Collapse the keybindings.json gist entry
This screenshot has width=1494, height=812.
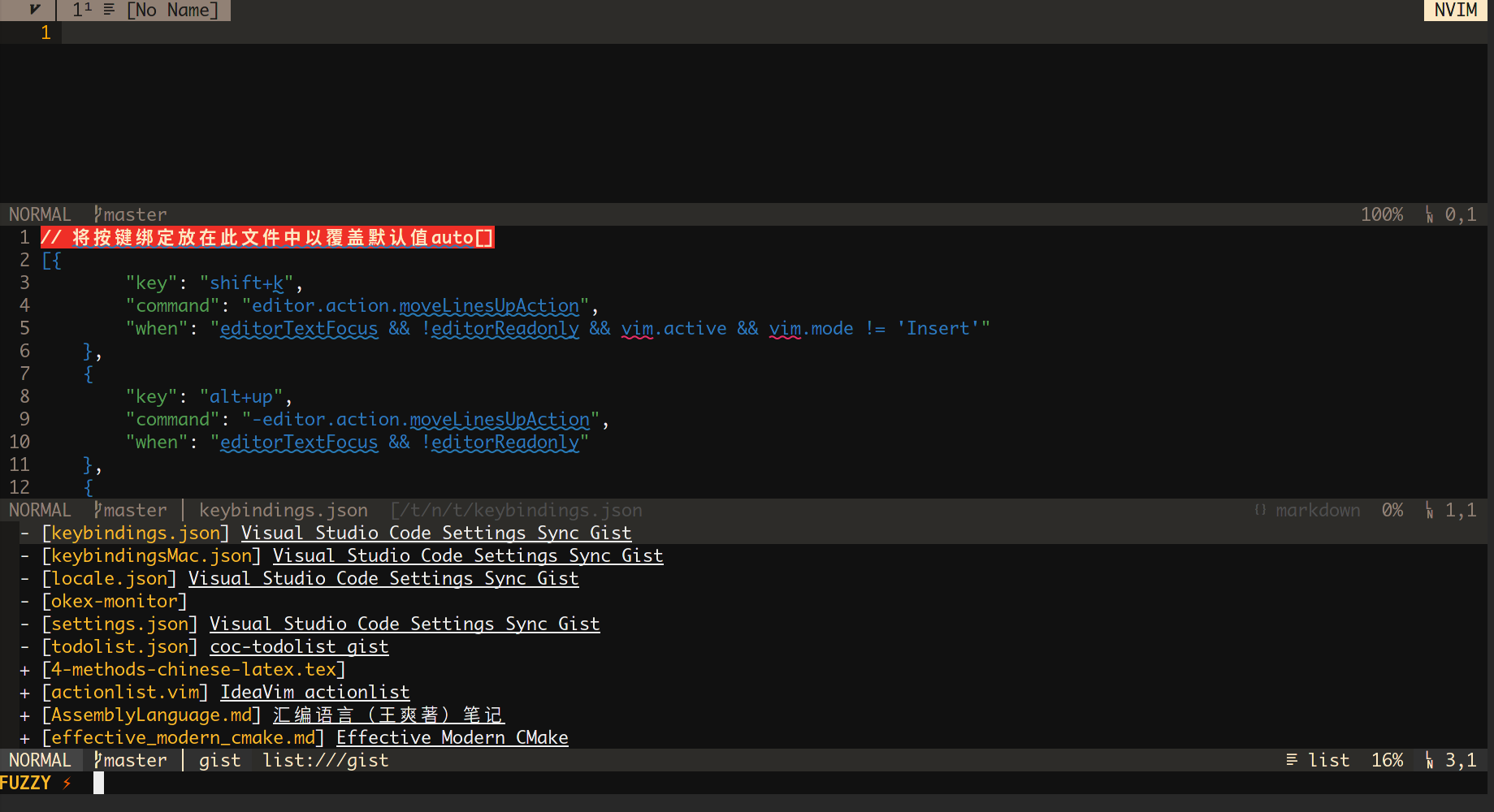click(24, 533)
